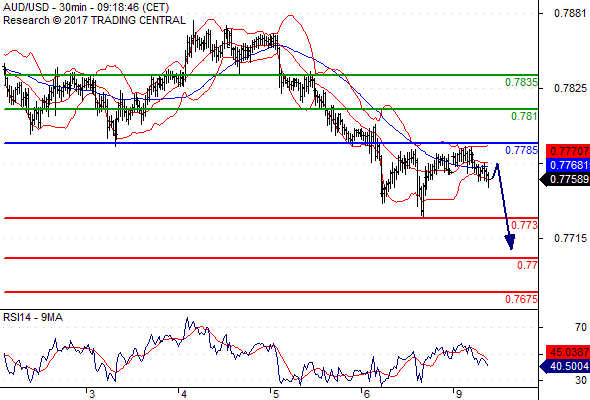Click the RSI14 - 9MA indicator label
590x400 pixels.
coord(33,317)
